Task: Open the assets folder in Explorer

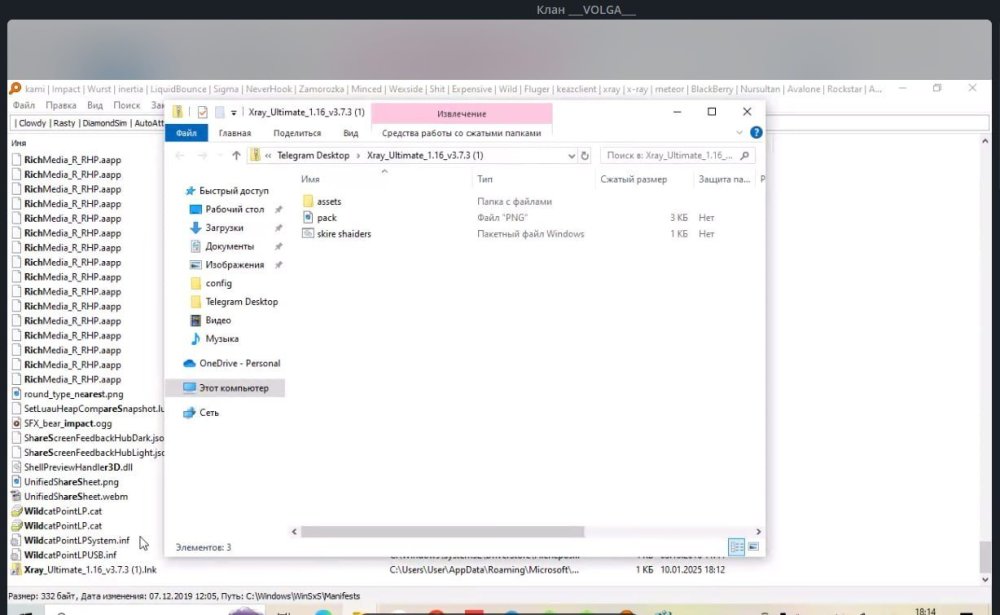Action: coord(329,202)
